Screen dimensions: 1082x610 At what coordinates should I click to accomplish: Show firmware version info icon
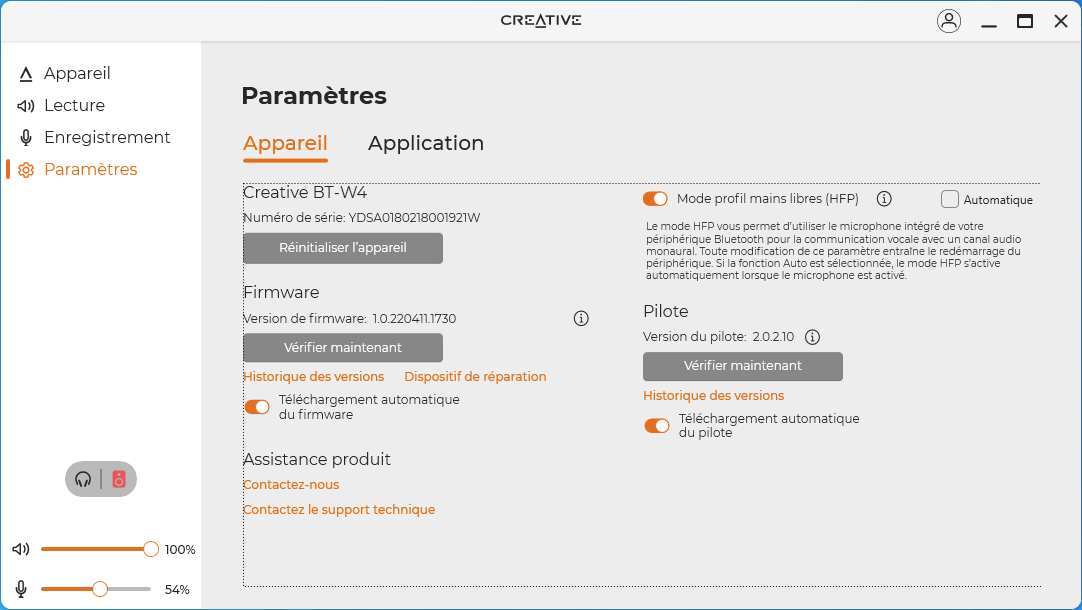581,318
